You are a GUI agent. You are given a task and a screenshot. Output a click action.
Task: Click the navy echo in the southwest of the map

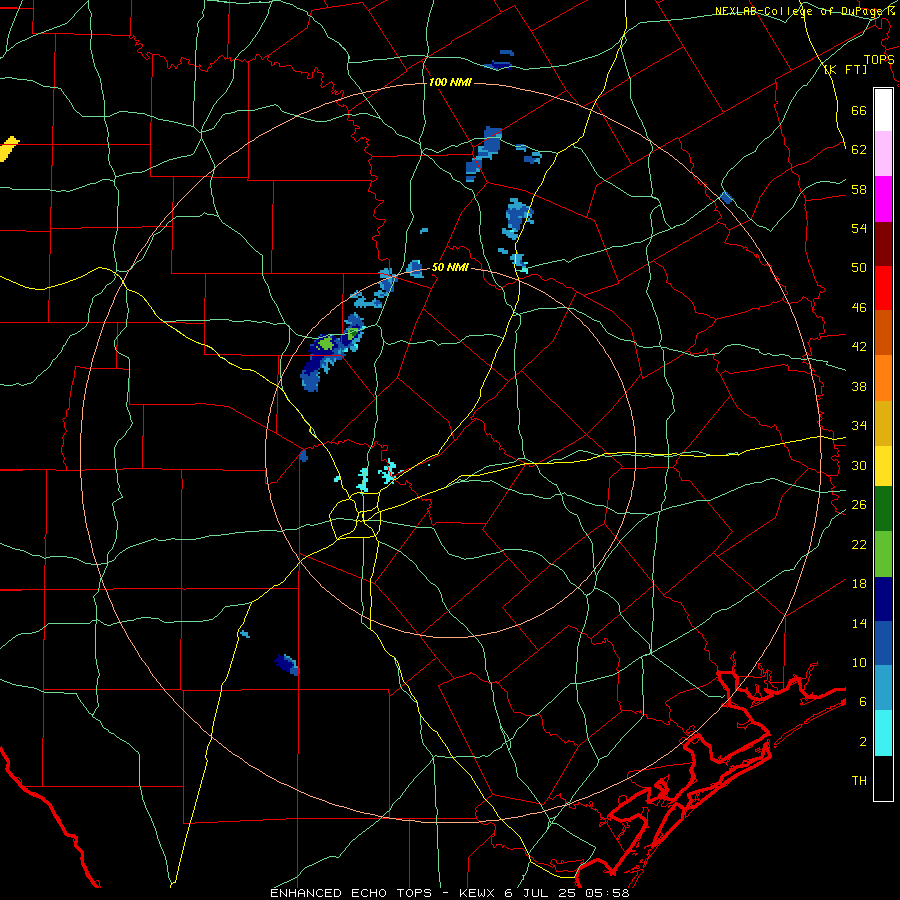click(286, 664)
